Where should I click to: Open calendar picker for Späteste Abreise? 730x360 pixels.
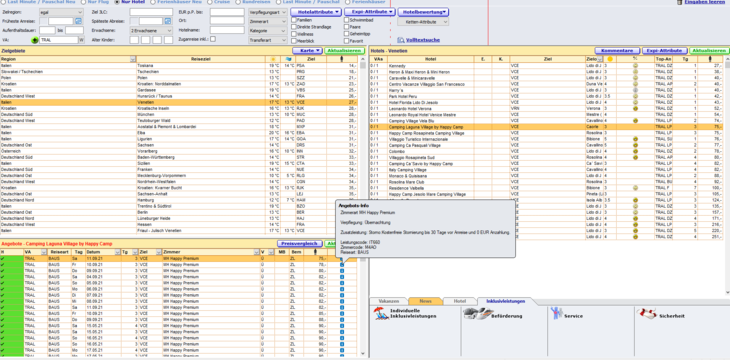point(167,21)
